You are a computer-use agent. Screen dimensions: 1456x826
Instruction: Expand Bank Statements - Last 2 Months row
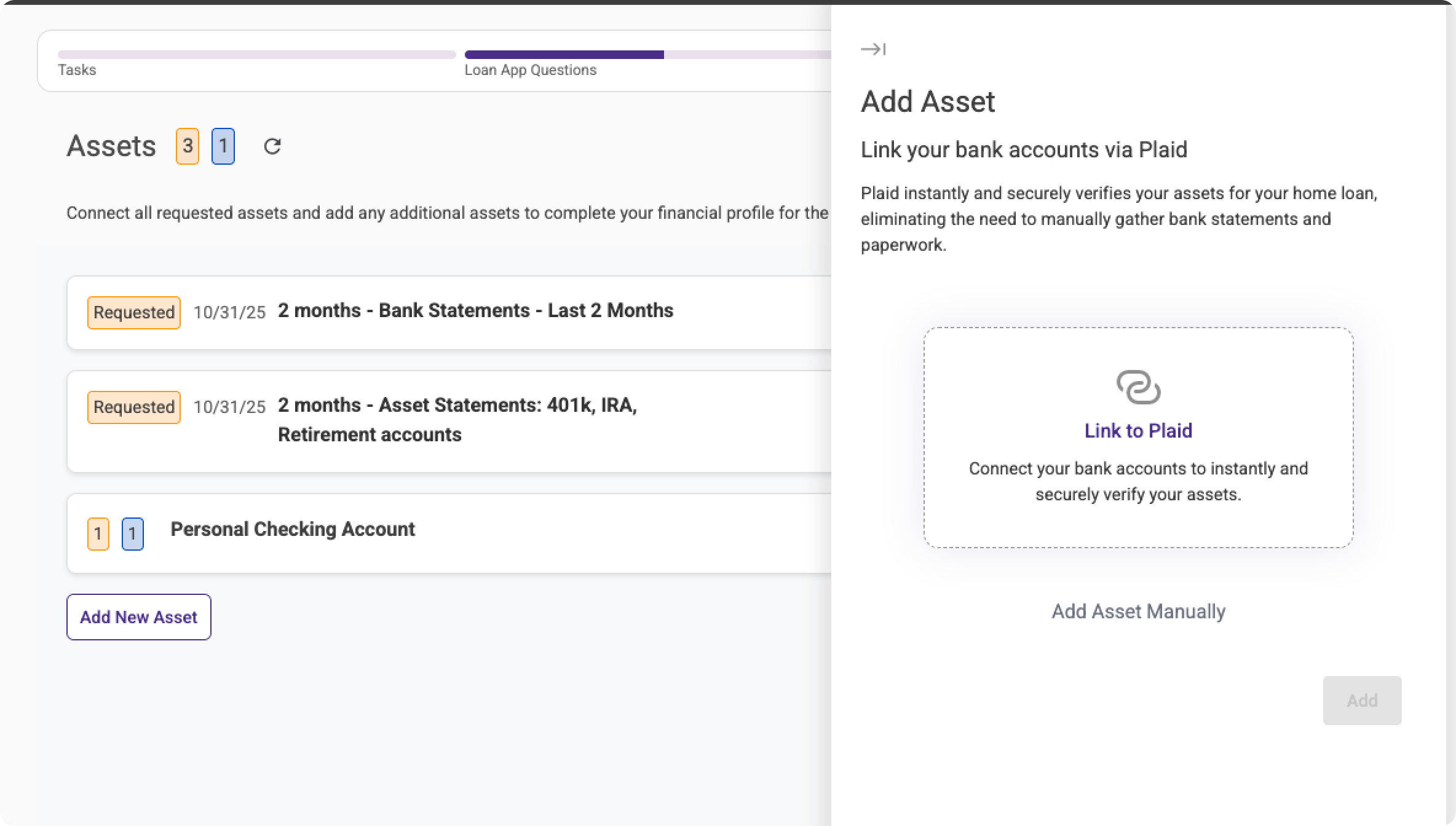click(475, 310)
